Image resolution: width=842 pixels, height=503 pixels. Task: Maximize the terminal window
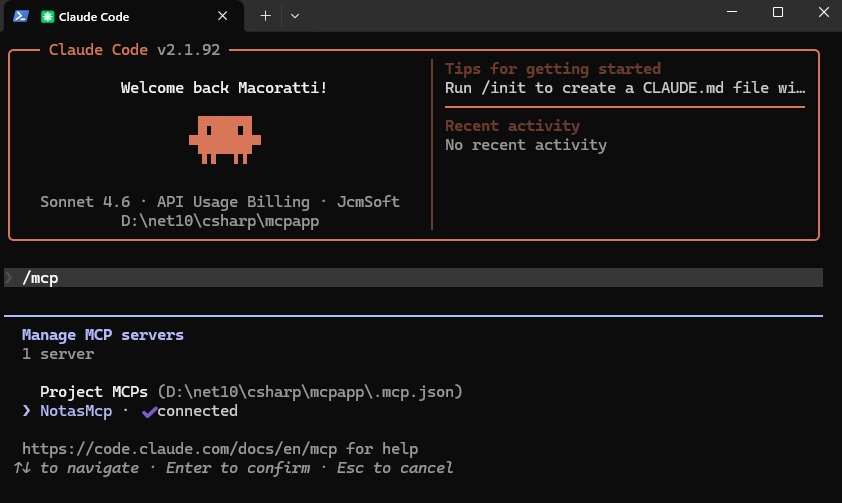(x=778, y=12)
